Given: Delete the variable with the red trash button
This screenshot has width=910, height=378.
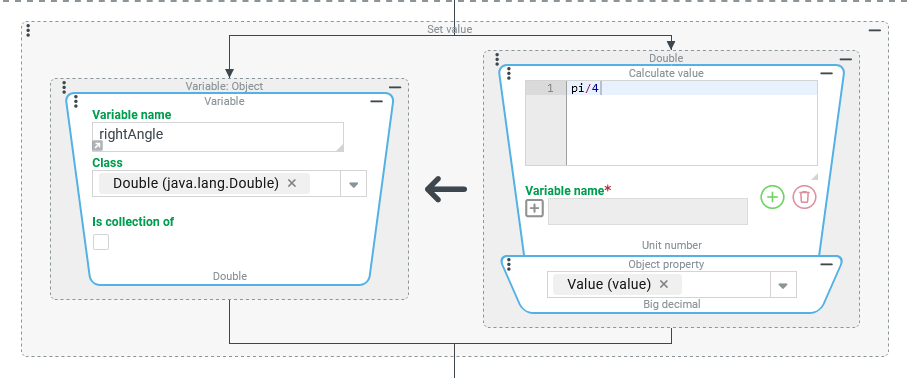Looking at the screenshot, I should pyautogui.click(x=804, y=197).
